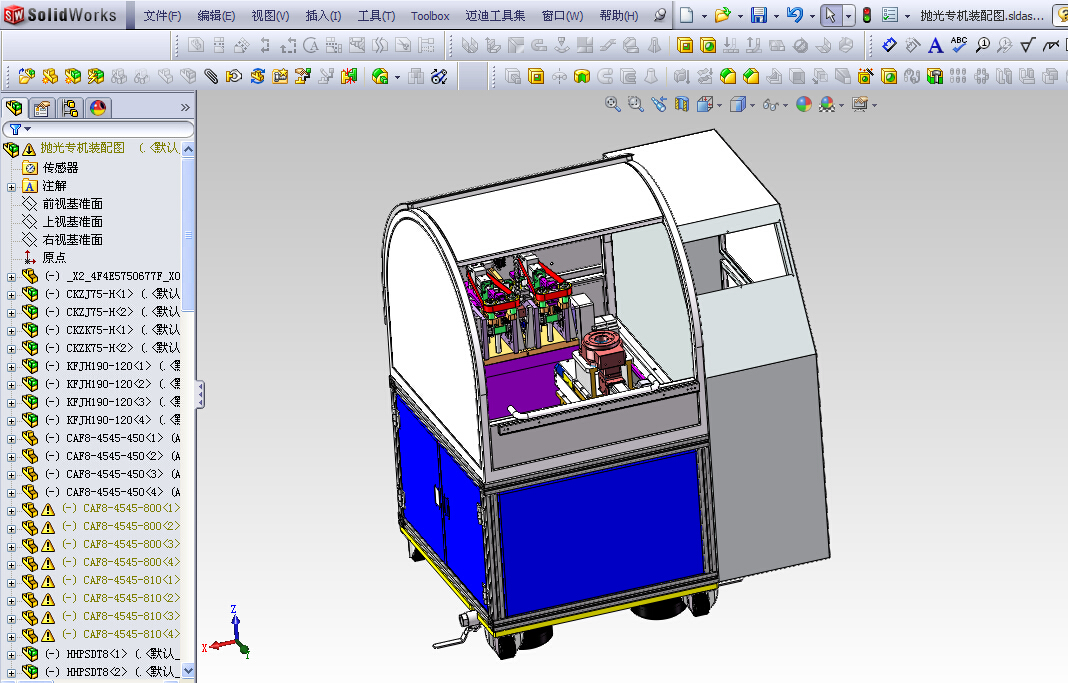Open the View Settings dropdown arrow
The height and width of the screenshot is (683, 1068).
point(875,105)
